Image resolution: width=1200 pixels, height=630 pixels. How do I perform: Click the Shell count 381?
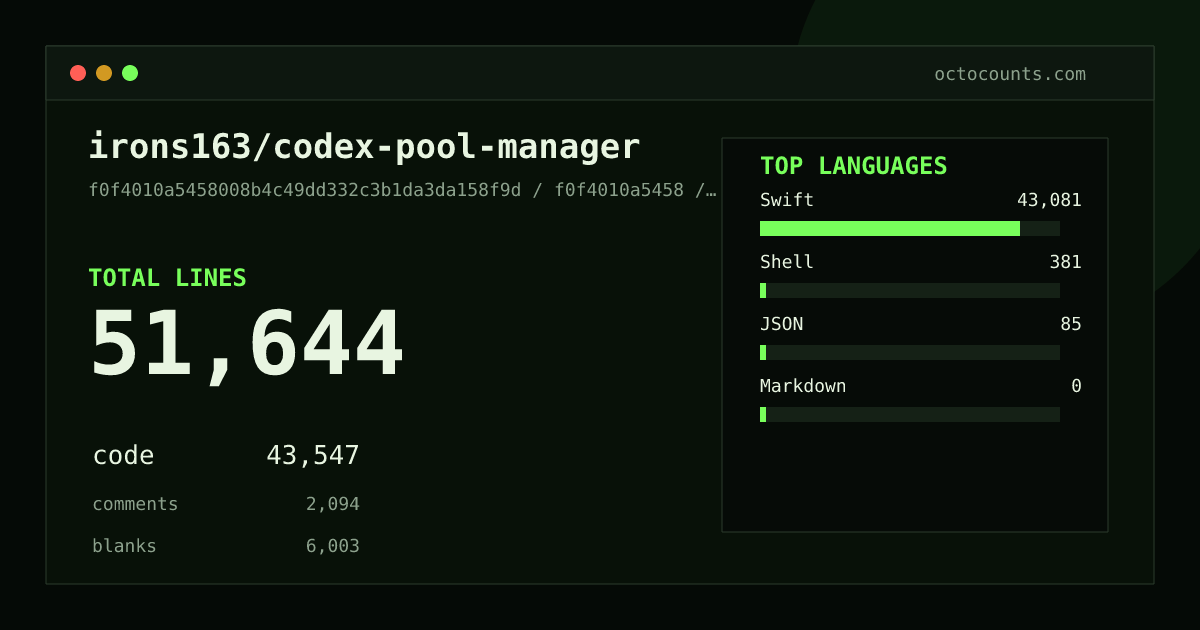point(1065,262)
